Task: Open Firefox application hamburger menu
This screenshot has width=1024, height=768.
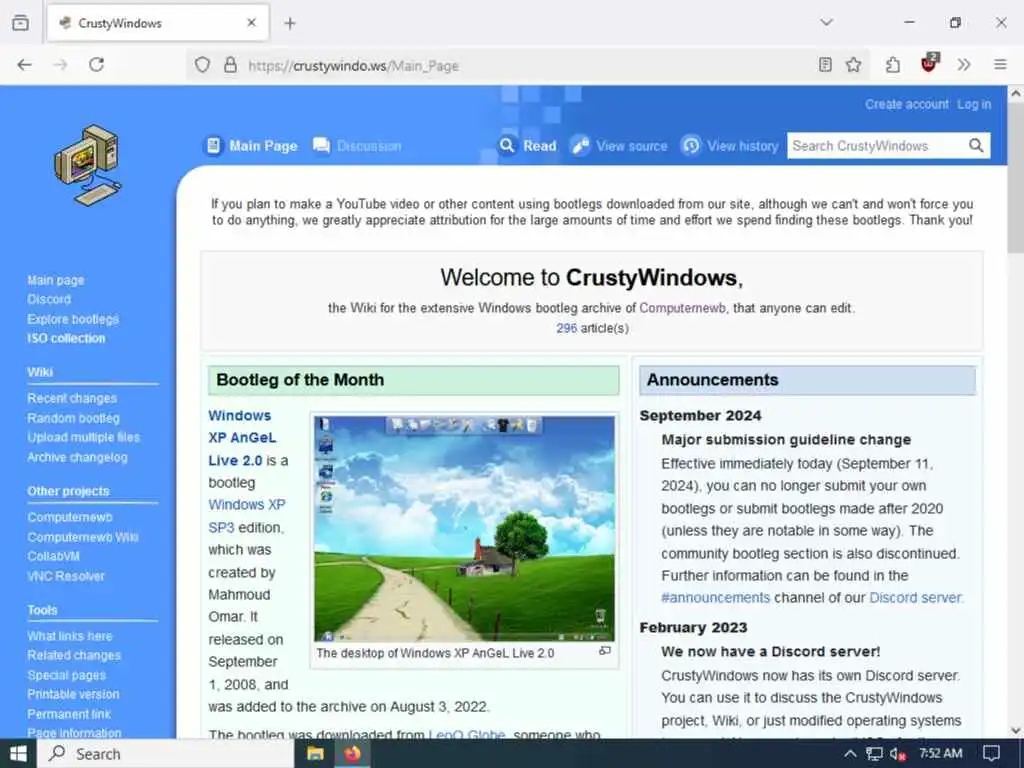Action: [1000, 65]
